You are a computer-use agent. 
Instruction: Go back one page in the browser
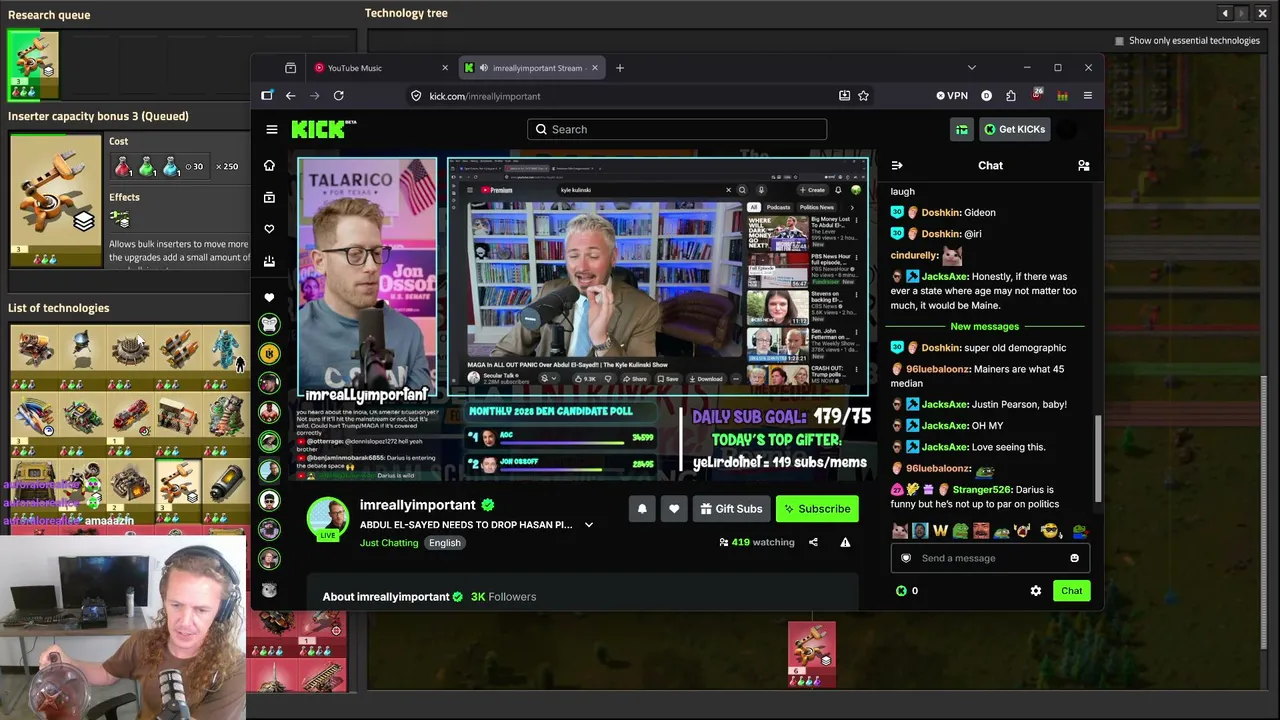click(x=290, y=96)
